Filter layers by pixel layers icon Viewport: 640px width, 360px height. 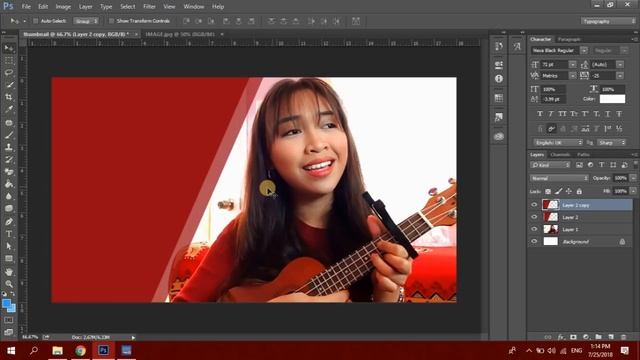(579, 165)
